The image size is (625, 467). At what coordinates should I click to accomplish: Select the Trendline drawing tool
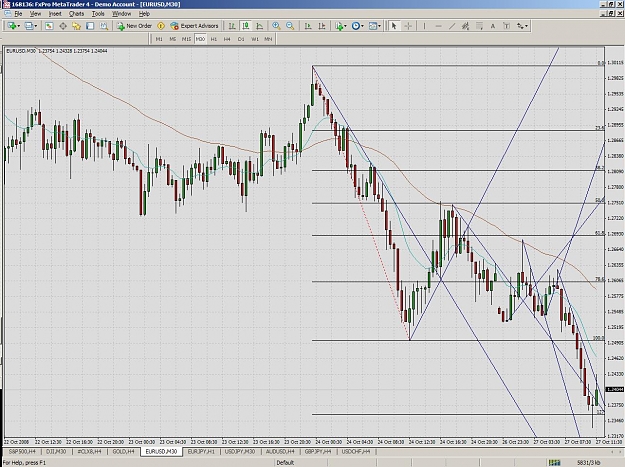[x=452, y=26]
